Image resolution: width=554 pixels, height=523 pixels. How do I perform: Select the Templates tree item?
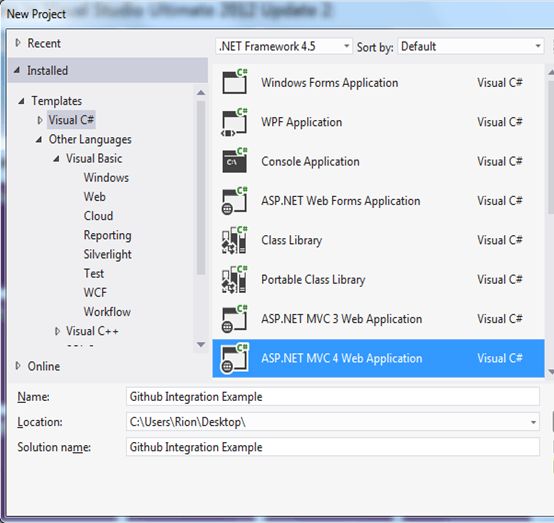click(x=57, y=101)
